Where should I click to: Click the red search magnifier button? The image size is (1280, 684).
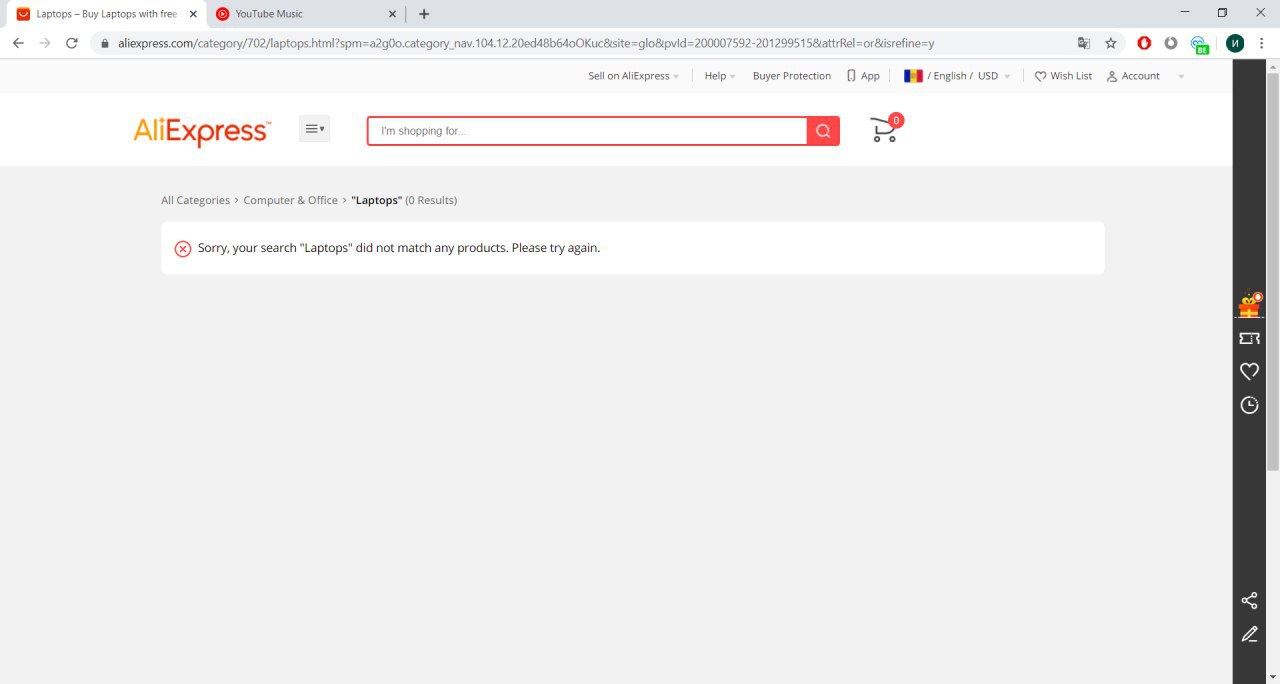click(x=823, y=131)
